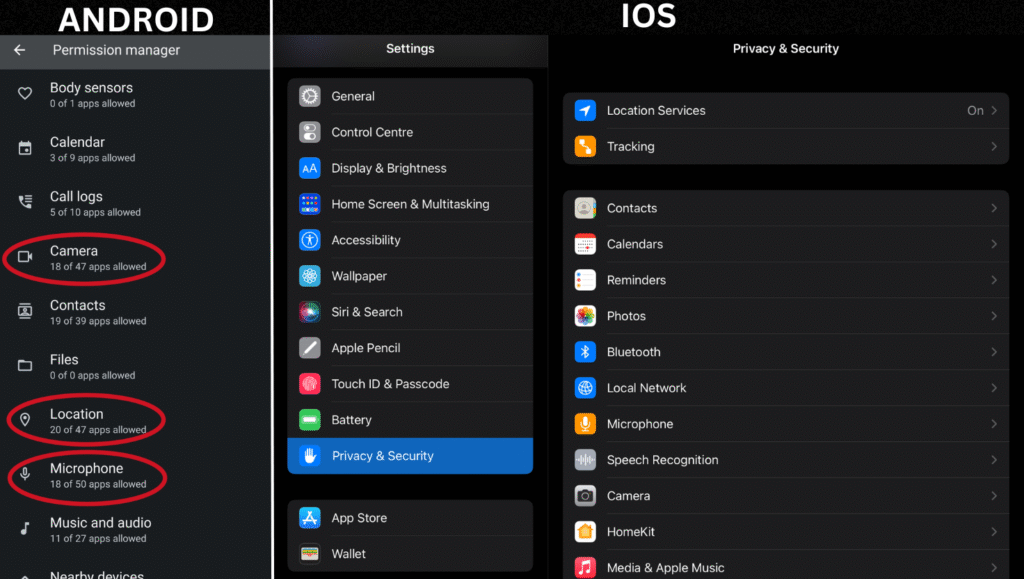Click the Battery icon in Settings
Screen dimensions: 1024x579
tap(310, 420)
